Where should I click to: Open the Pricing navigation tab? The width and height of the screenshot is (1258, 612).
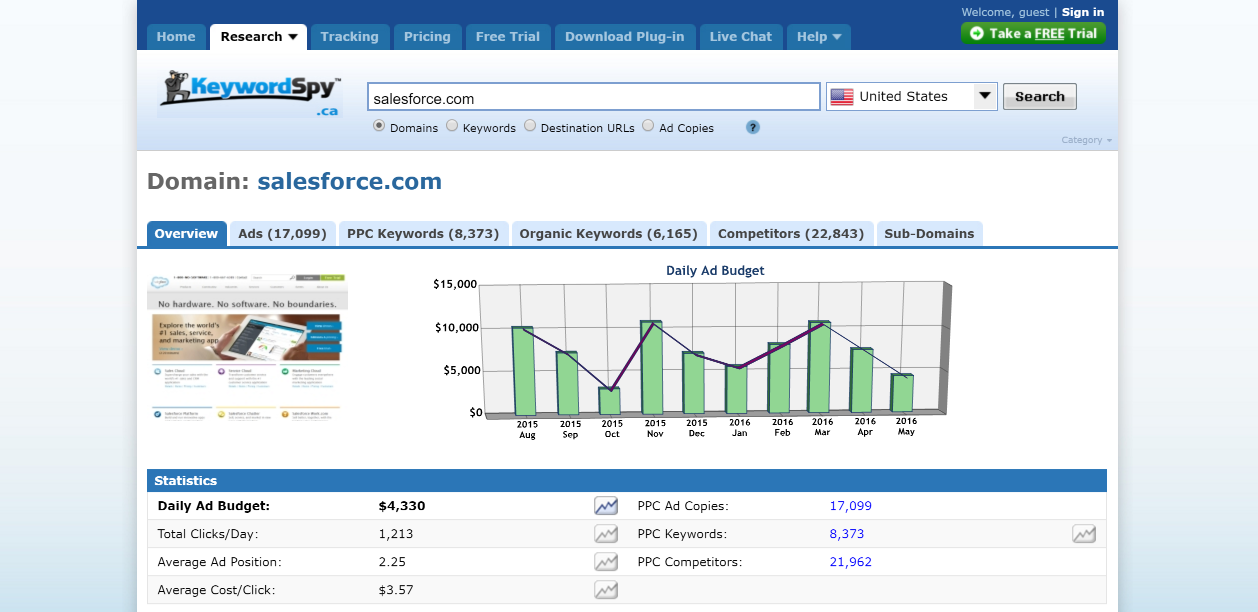point(427,37)
